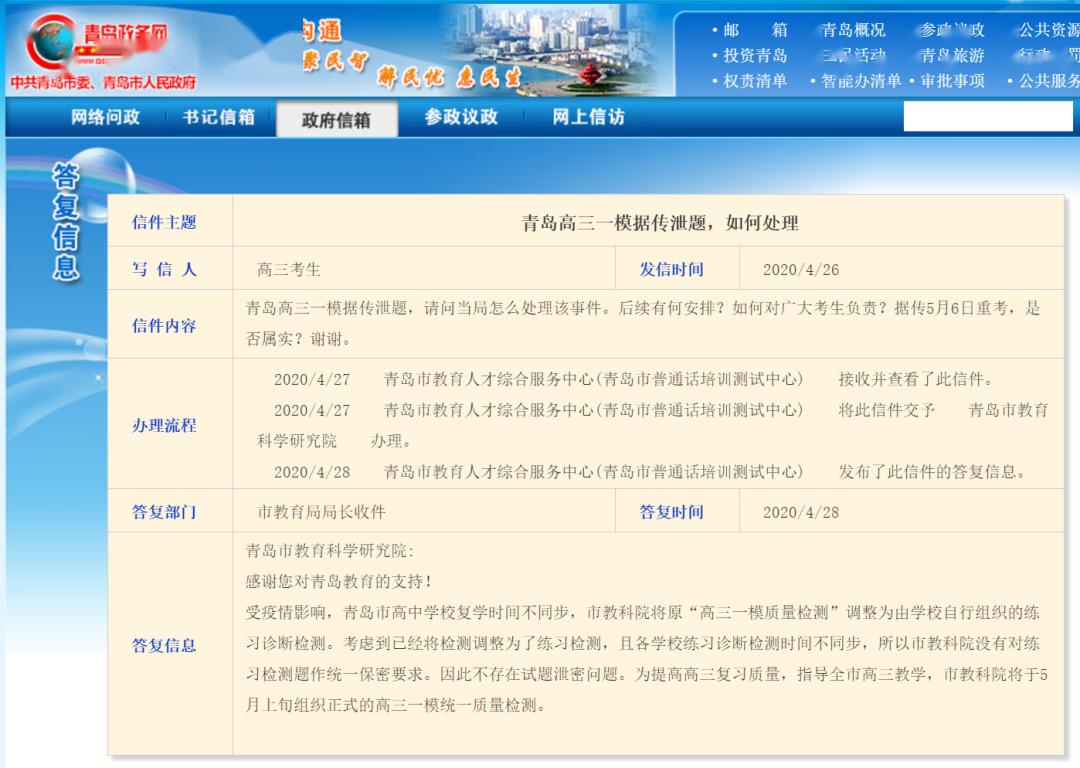Click the reply date 2020/4/28 beside 答复时间
The width and height of the screenshot is (1080, 768).
[x=800, y=512]
